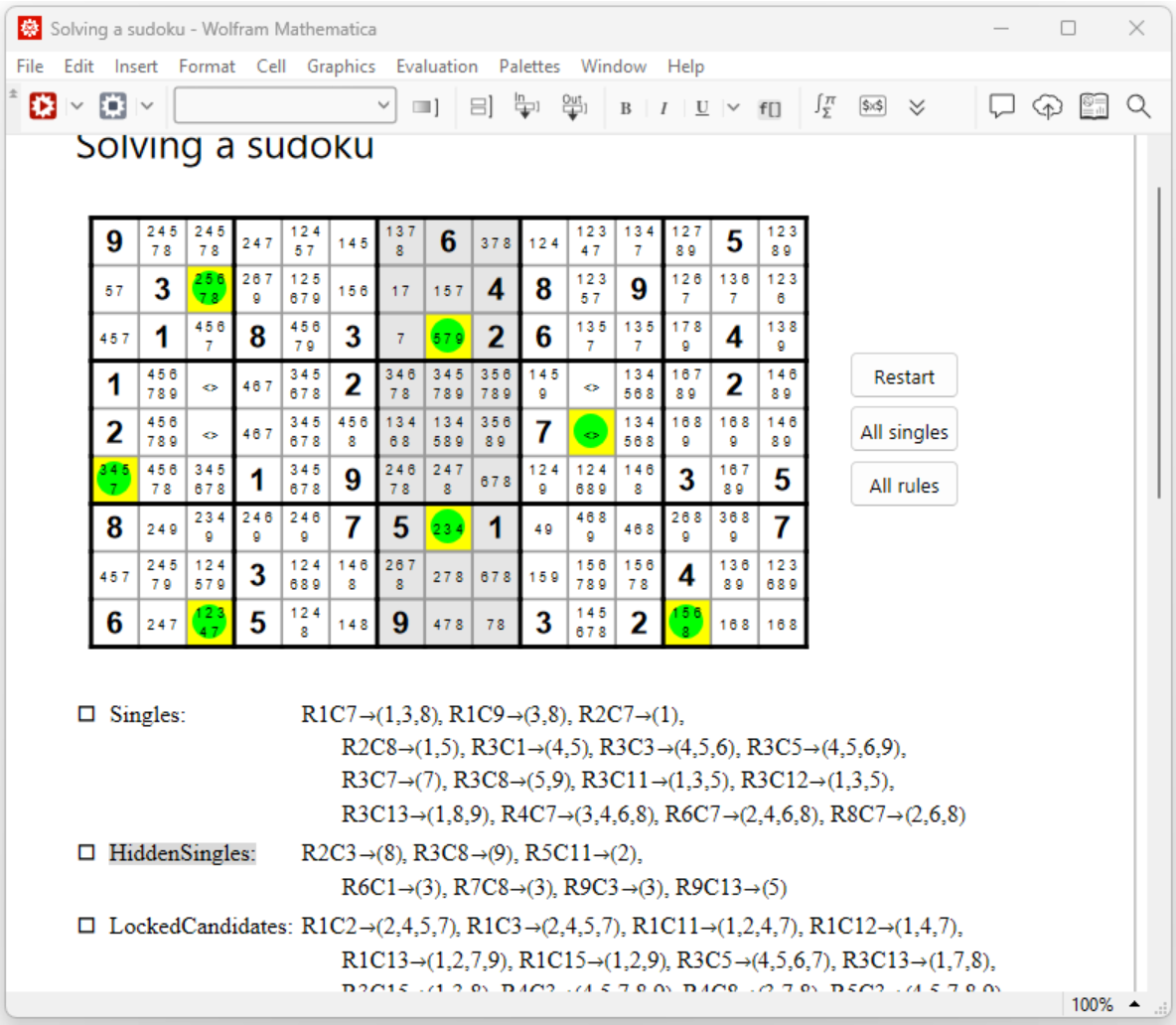Click the Insert input cell icon

[x=525, y=106]
